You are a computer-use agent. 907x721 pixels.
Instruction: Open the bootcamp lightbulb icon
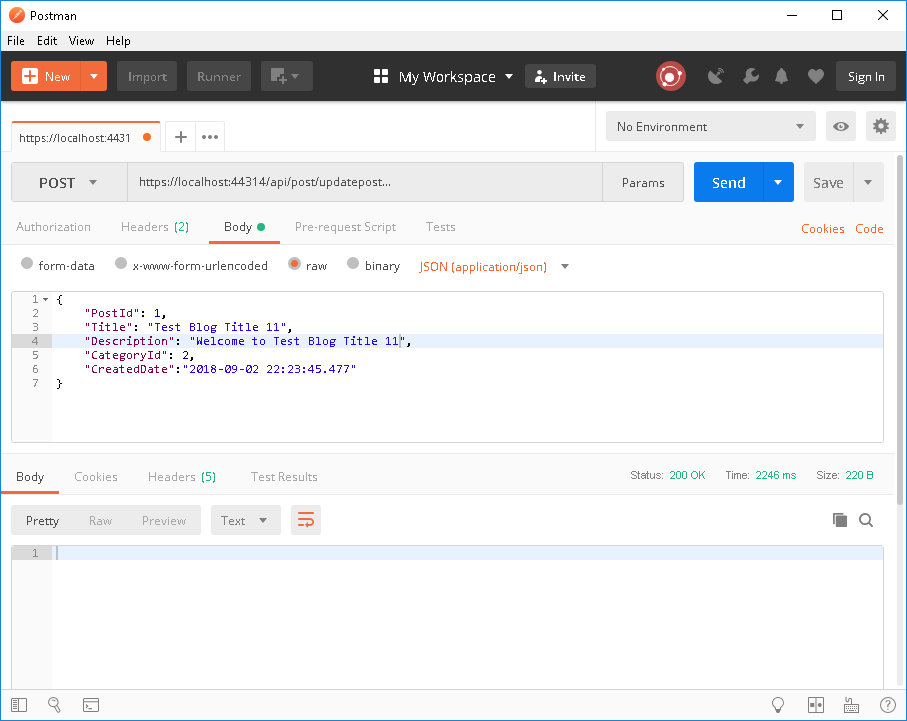click(778, 705)
